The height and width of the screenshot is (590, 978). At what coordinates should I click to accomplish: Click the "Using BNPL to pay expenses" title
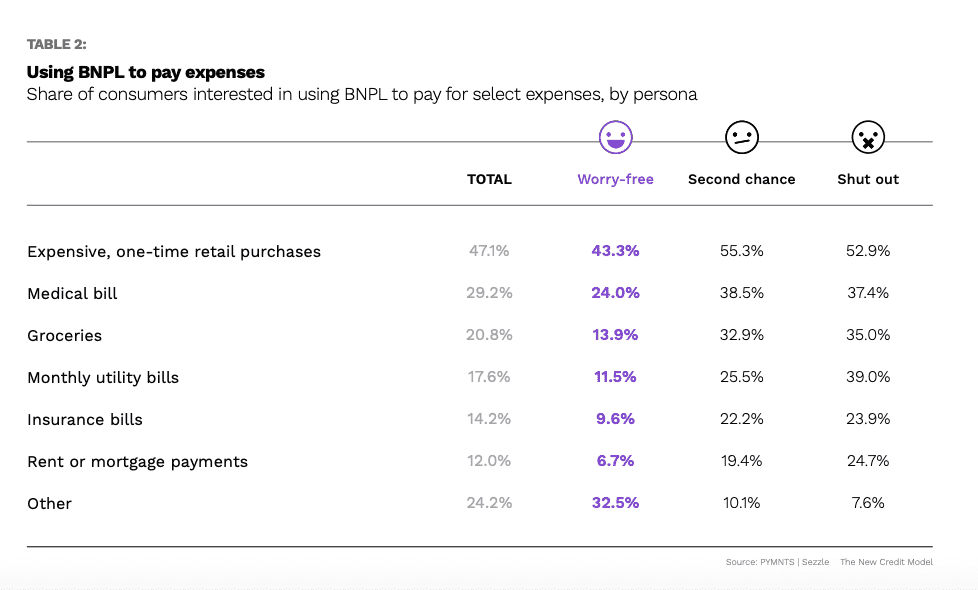pyautogui.click(x=145, y=72)
